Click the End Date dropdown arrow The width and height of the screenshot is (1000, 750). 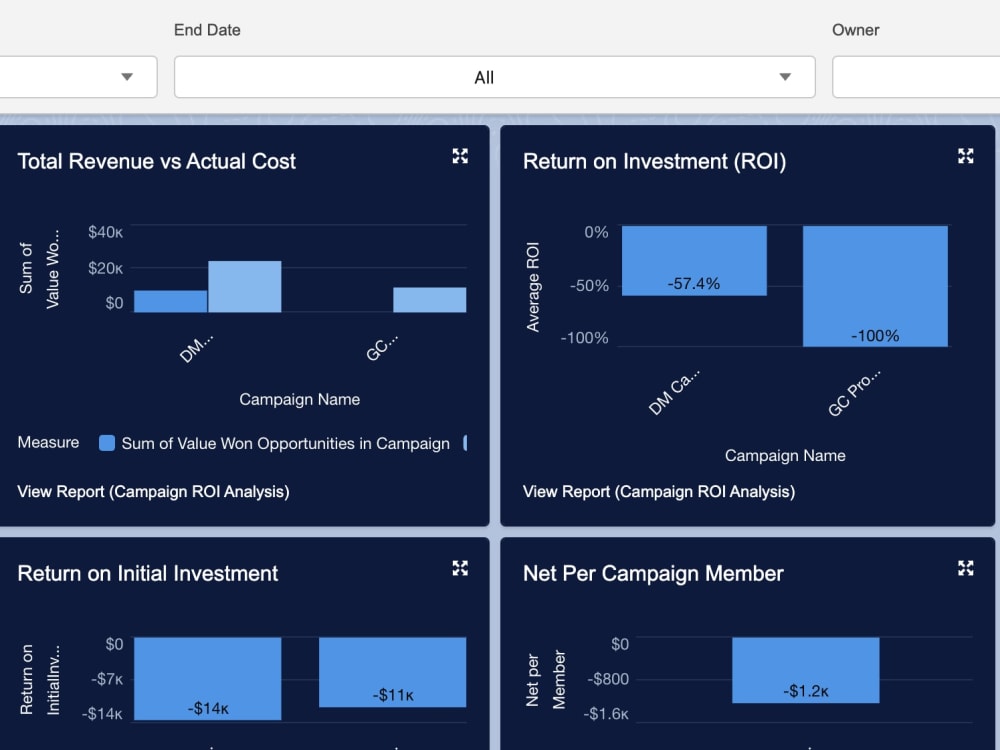click(x=785, y=77)
